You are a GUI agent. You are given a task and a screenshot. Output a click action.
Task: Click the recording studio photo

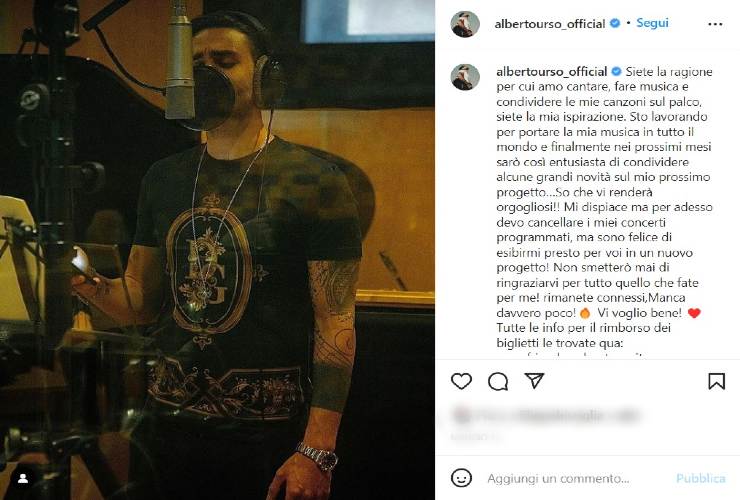[x=217, y=250]
